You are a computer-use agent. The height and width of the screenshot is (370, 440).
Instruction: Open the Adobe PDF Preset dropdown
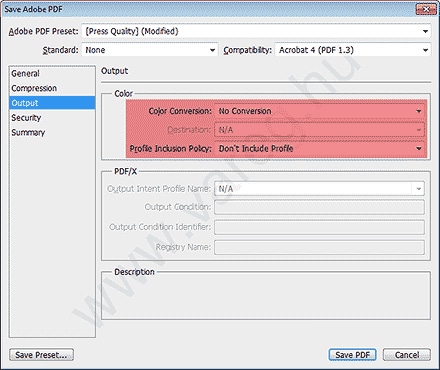coord(256,31)
